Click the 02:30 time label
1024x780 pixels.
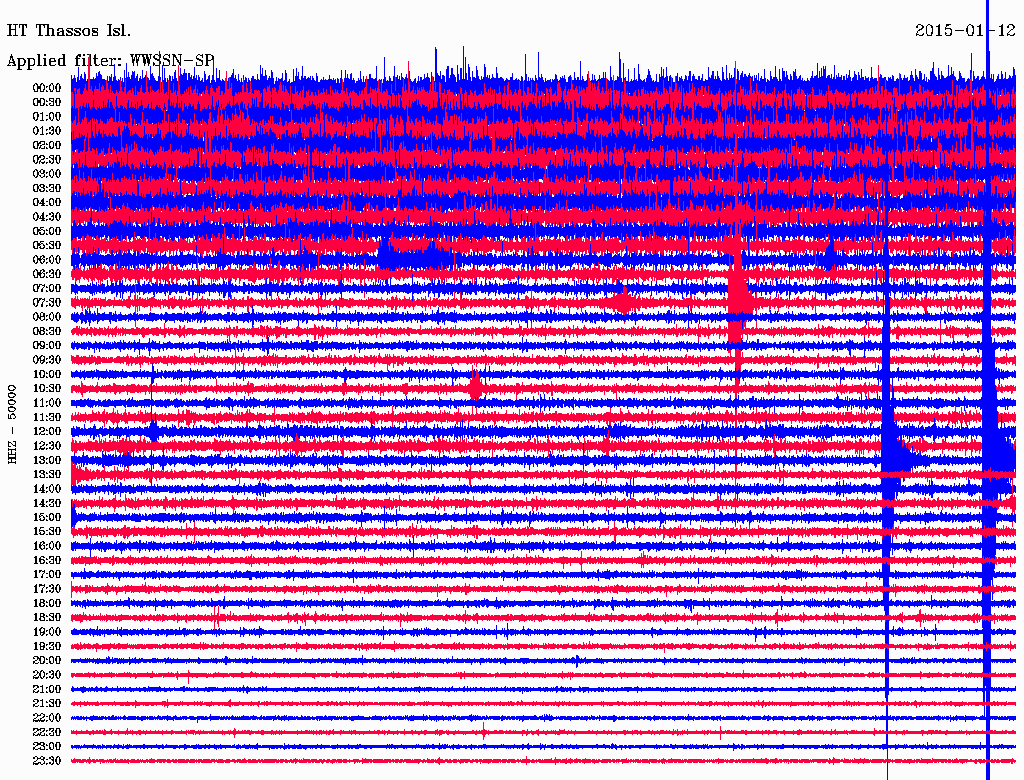[47, 160]
